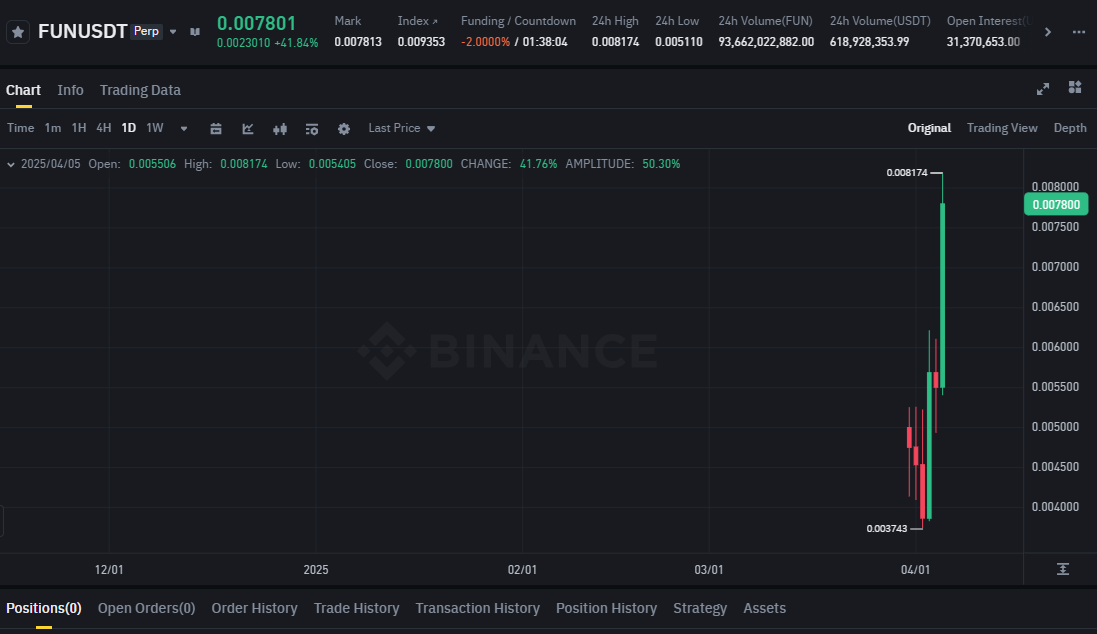
Task: Click the 0.008174 high price marker
Action: [907, 173]
